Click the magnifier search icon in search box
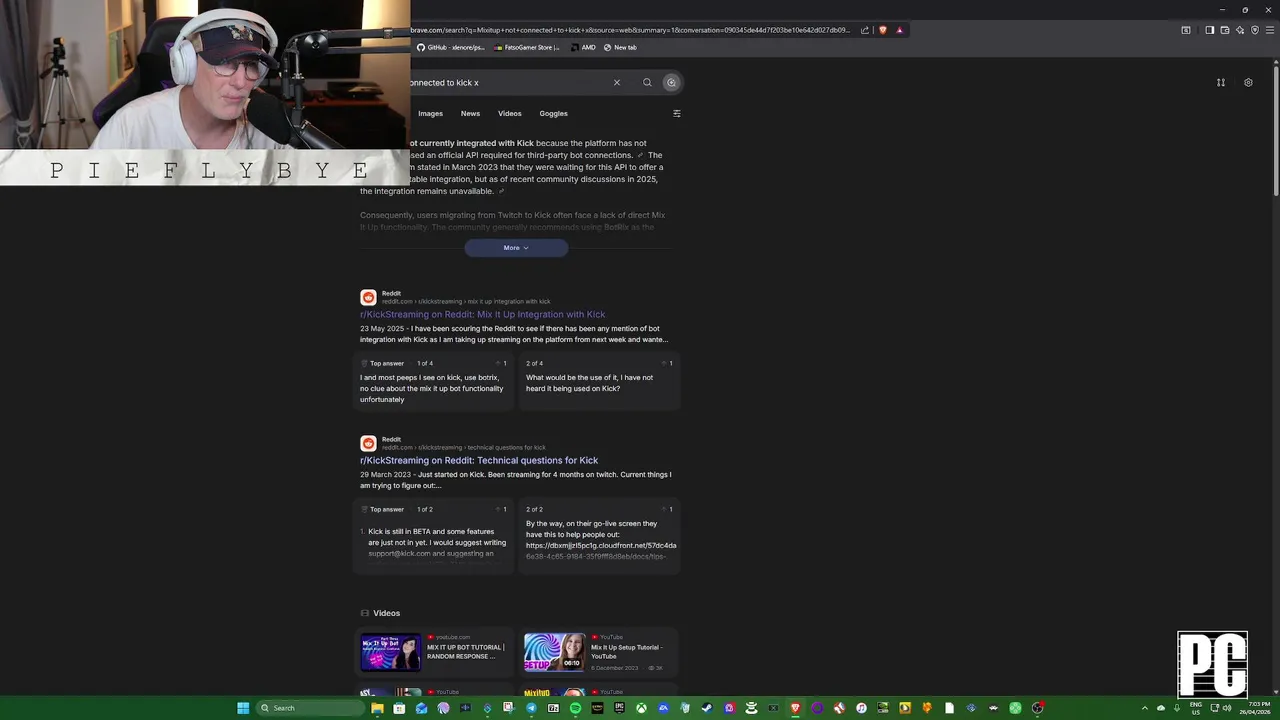This screenshot has width=1280, height=720. click(647, 82)
